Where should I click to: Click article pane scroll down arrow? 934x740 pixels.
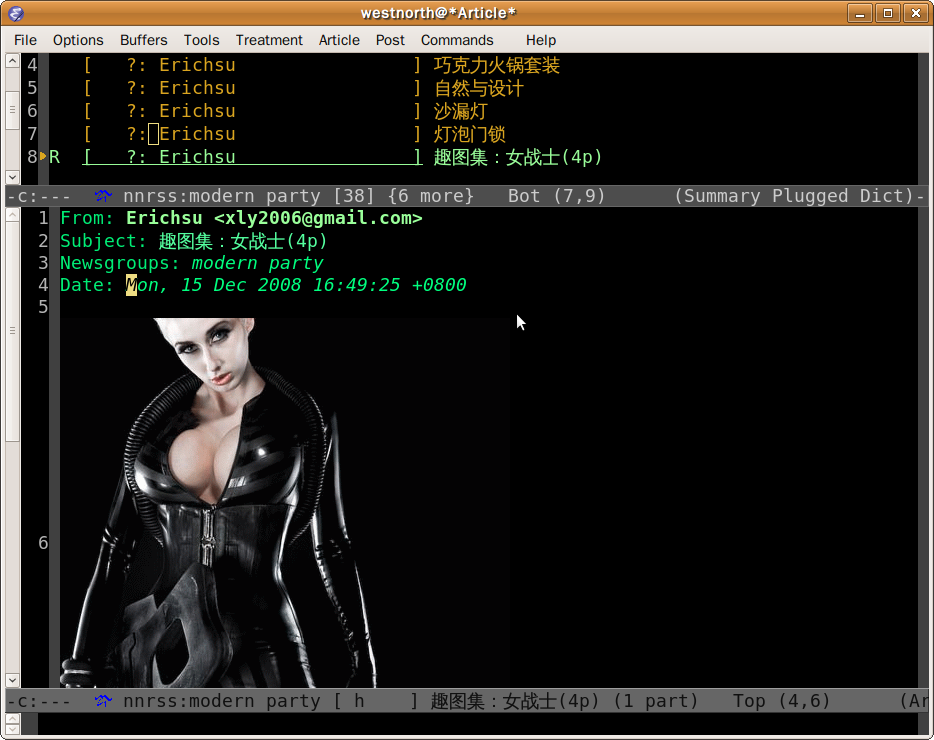[x=12, y=680]
